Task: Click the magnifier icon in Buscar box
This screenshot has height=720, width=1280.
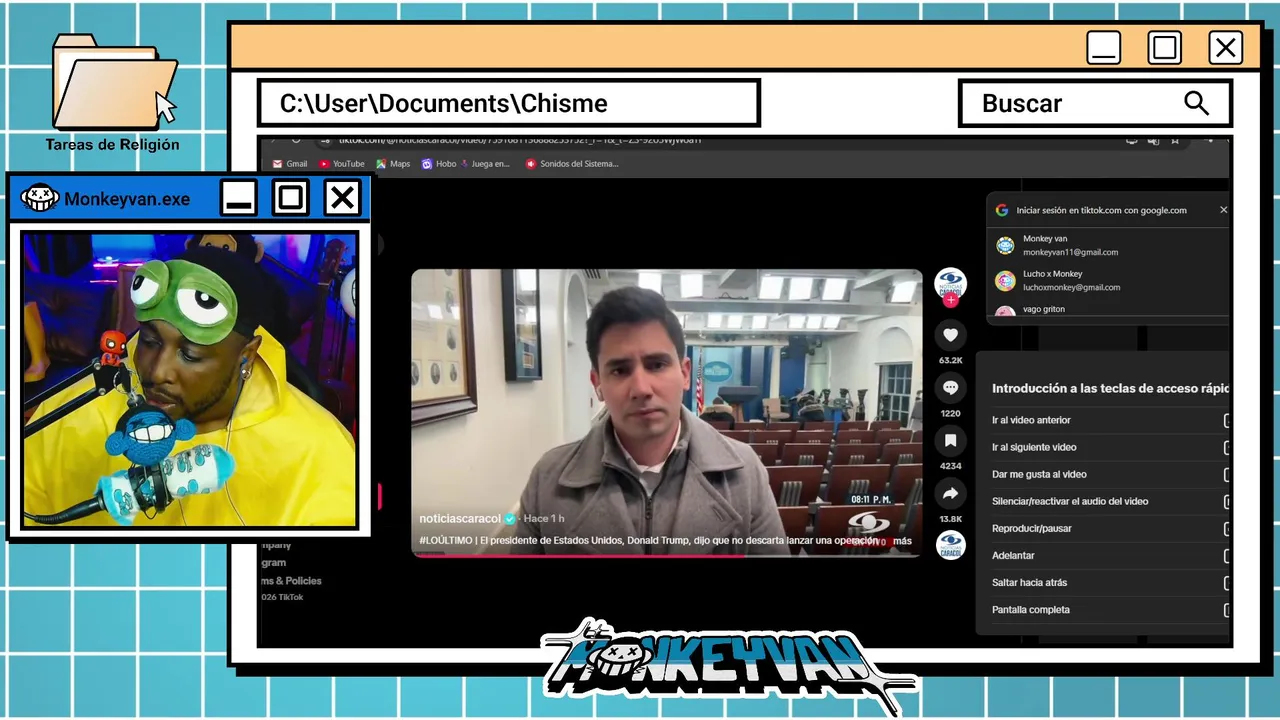Action: click(x=1196, y=103)
